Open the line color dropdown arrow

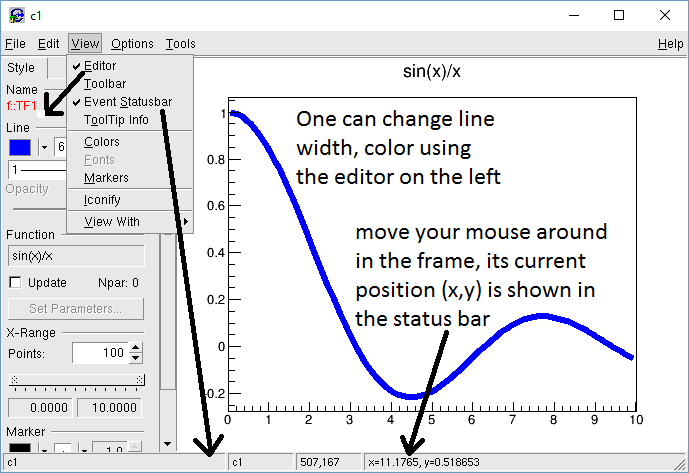44,147
